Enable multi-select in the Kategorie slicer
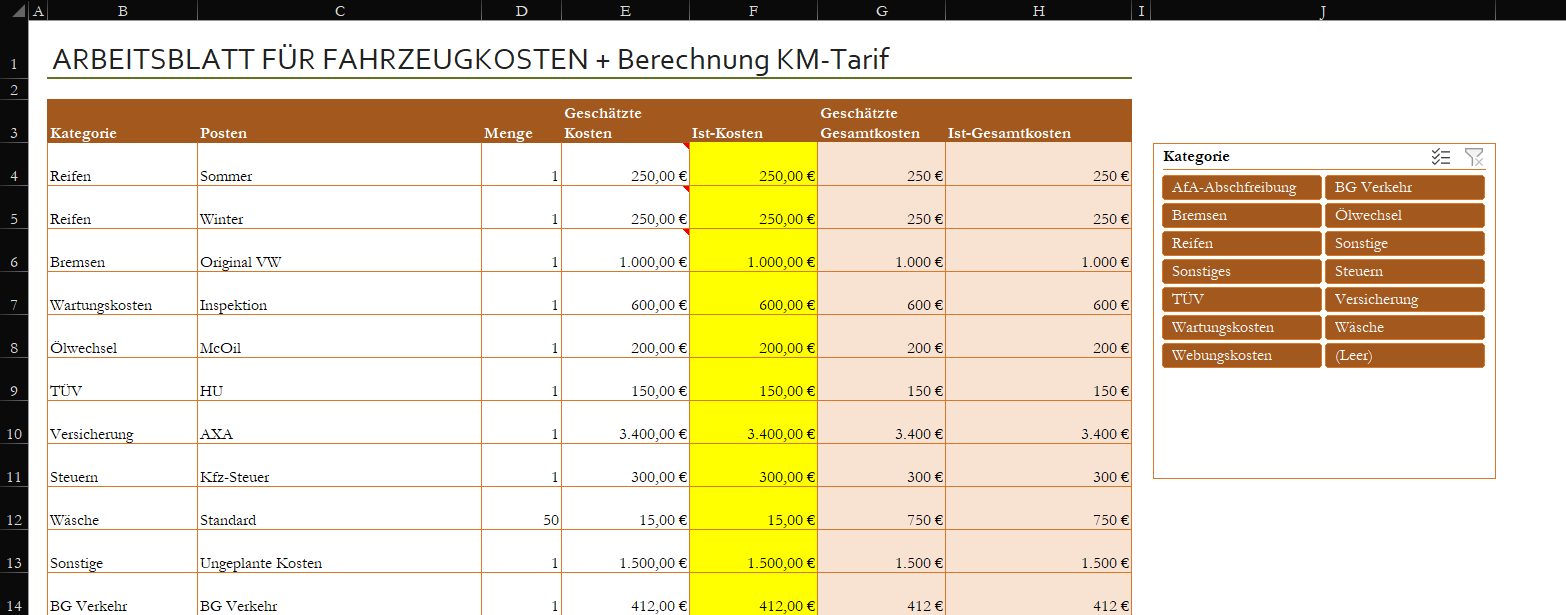This screenshot has width=1566, height=615. click(1441, 157)
